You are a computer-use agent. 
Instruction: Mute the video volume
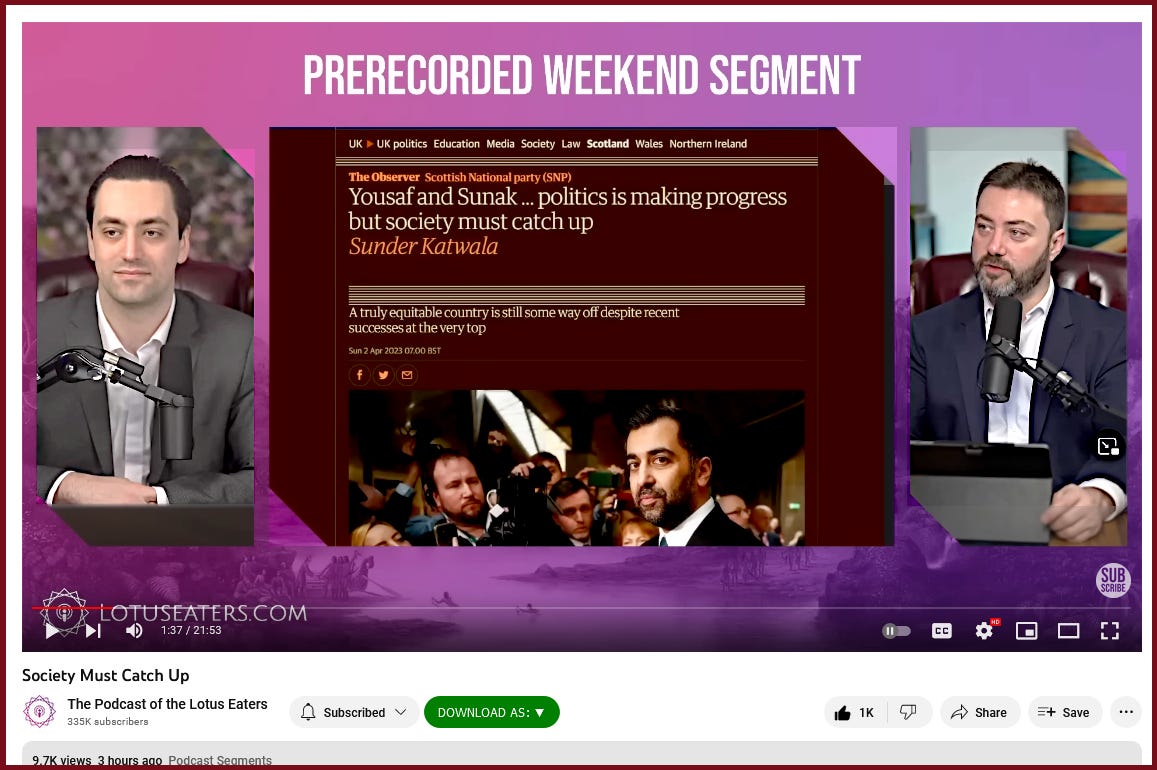(x=134, y=631)
